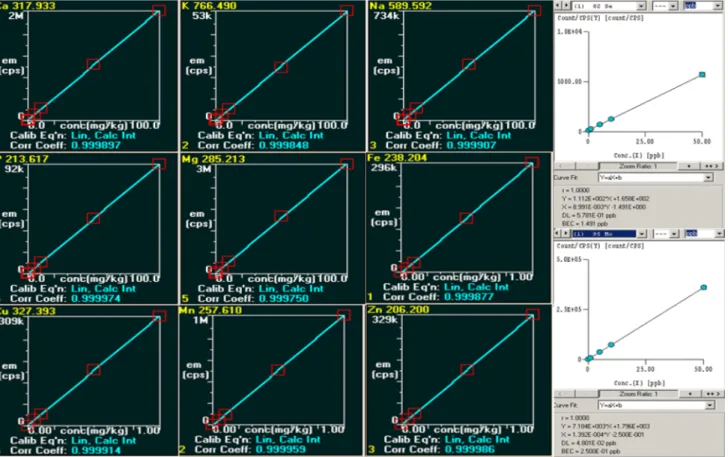Click the 53k axis maximum on K plot
Image resolution: width=728 pixels, height=457 pixels.
(x=202, y=16)
